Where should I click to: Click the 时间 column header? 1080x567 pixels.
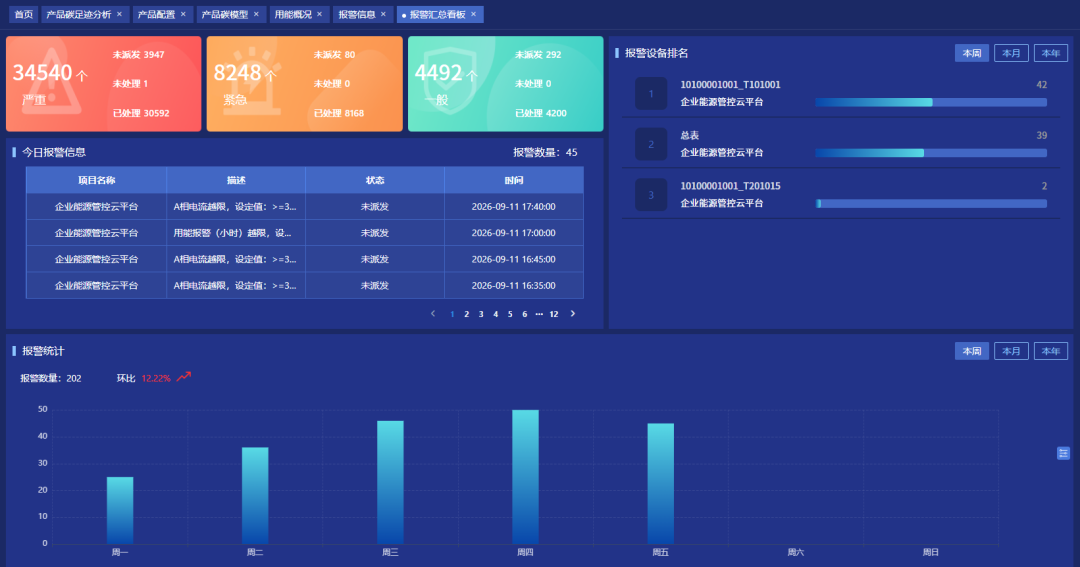click(514, 180)
